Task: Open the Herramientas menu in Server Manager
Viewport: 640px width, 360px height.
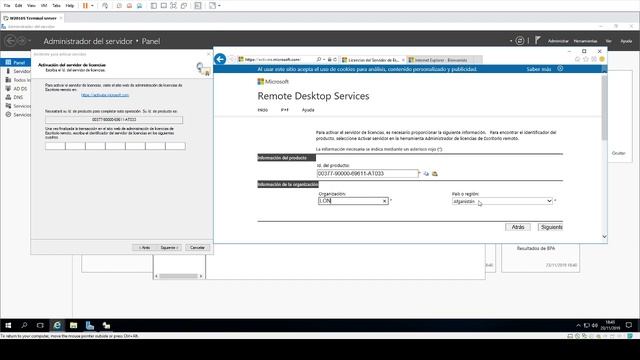Action: point(585,41)
